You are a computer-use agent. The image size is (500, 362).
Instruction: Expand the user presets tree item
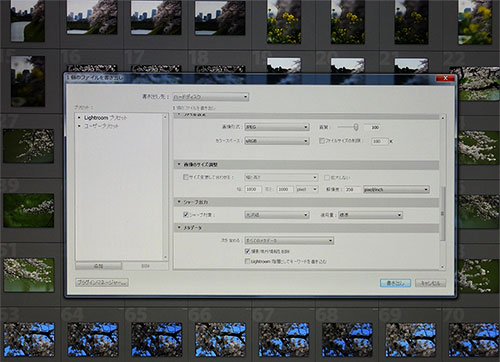click(x=79, y=126)
